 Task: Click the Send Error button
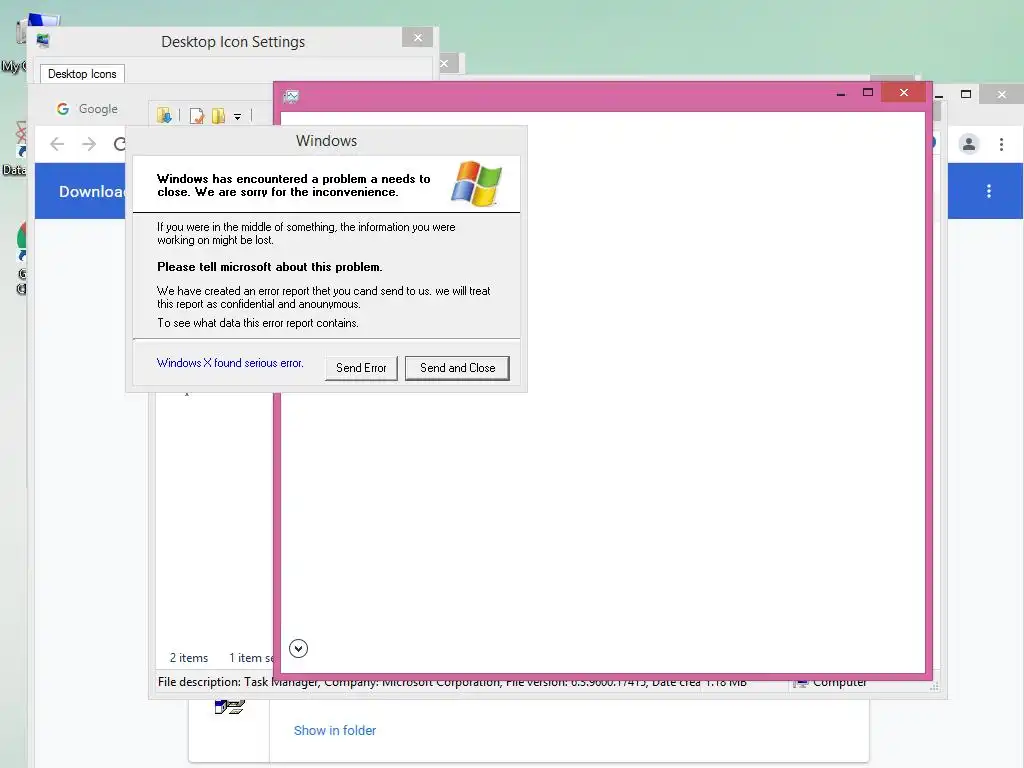pyautogui.click(x=361, y=368)
